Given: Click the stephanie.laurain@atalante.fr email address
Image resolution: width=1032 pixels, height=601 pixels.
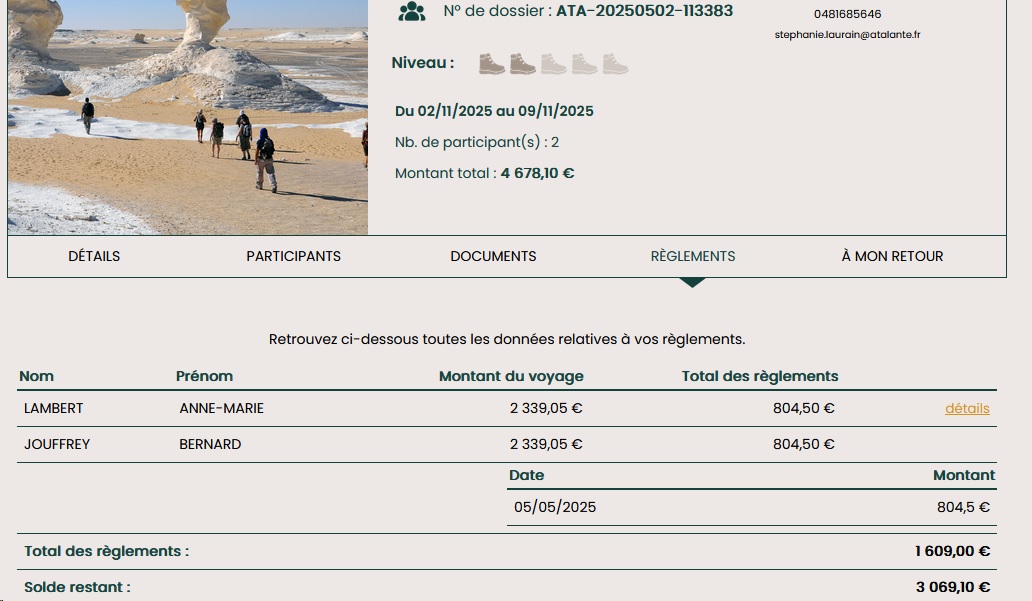Looking at the screenshot, I should click(847, 34).
